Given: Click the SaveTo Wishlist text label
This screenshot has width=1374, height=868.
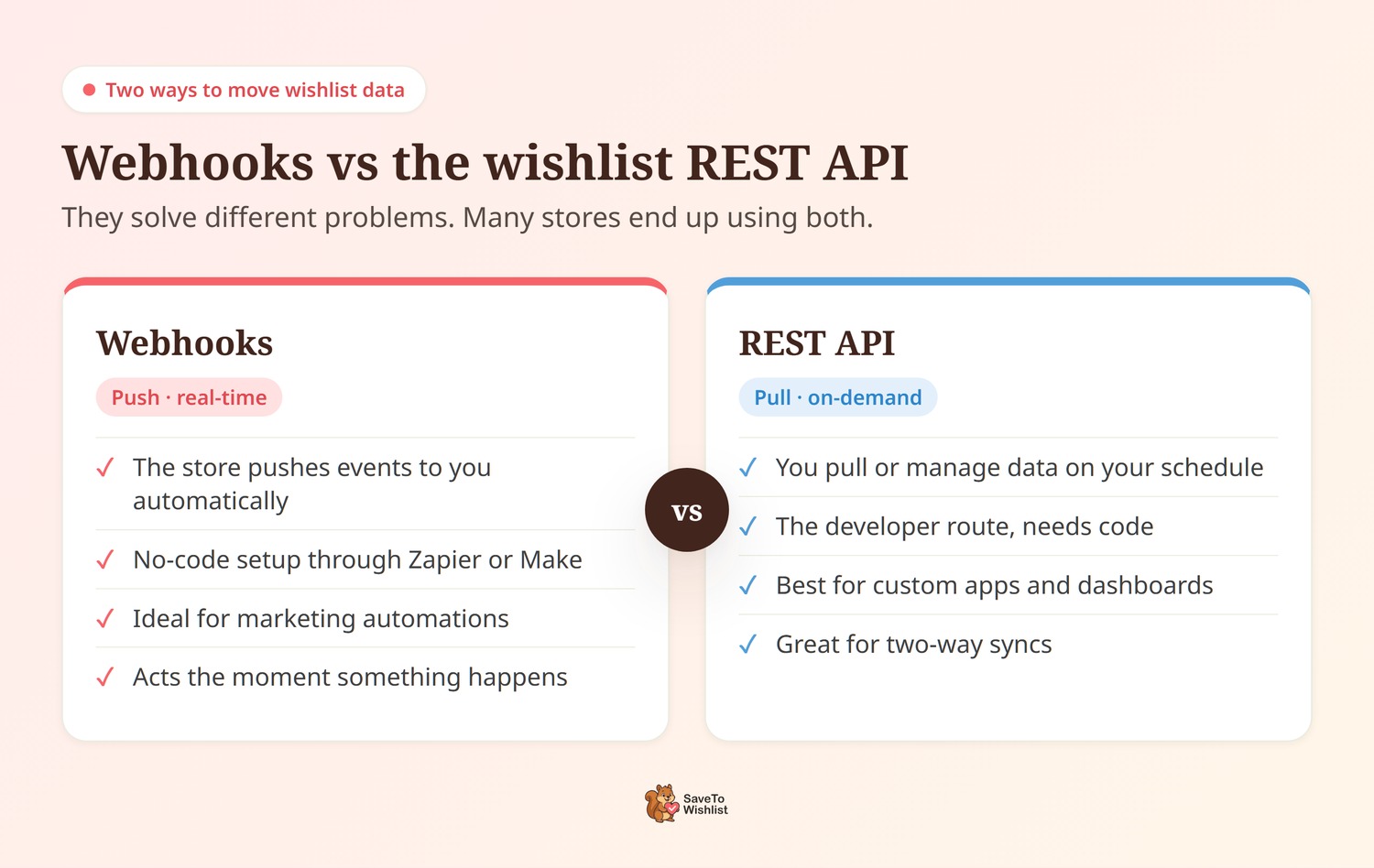Looking at the screenshot, I should pyautogui.click(x=705, y=804).
